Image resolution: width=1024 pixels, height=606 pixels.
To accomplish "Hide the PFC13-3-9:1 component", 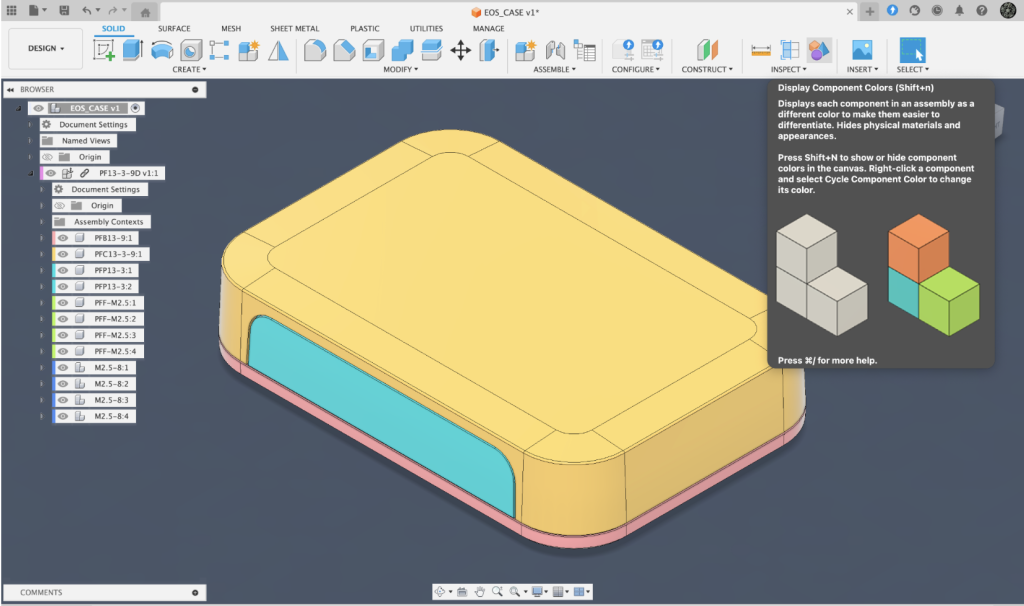I will click(63, 254).
